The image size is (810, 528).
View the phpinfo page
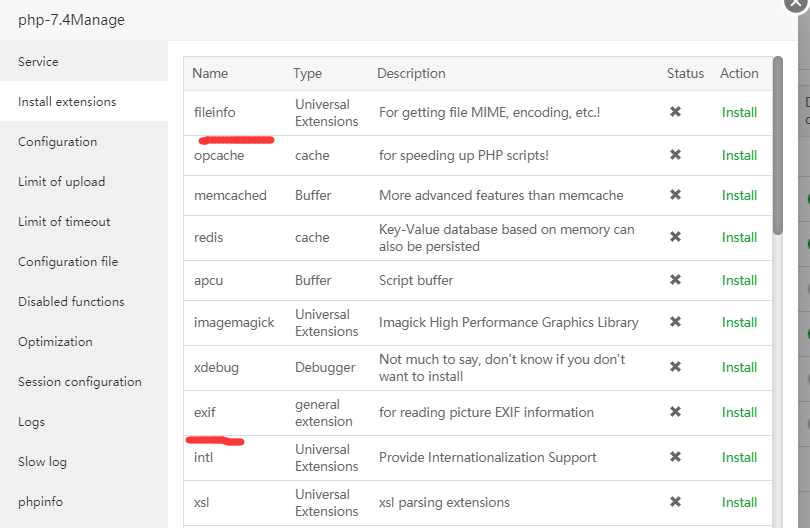pos(40,502)
